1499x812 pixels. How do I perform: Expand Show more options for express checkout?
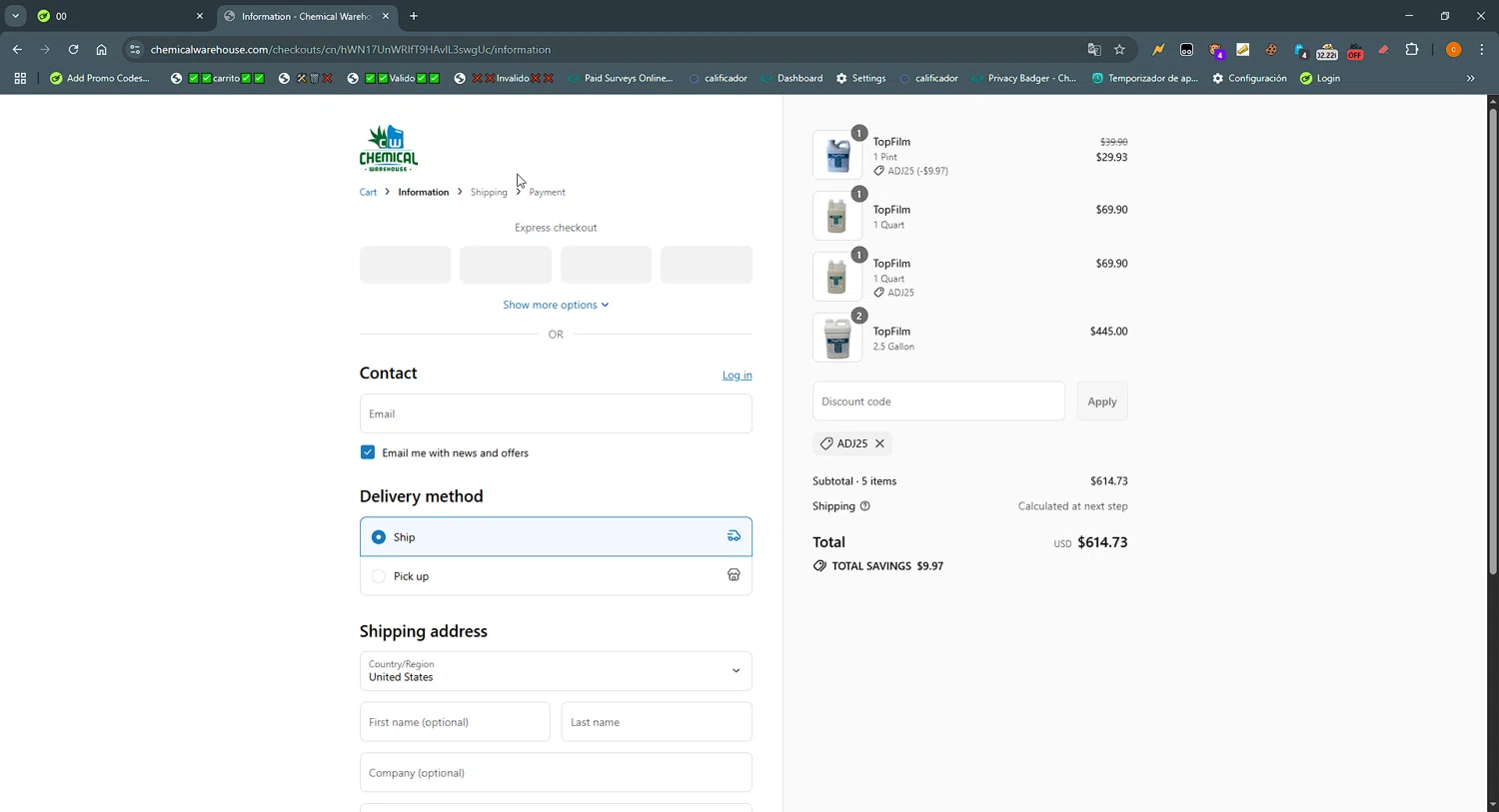pyautogui.click(x=556, y=305)
